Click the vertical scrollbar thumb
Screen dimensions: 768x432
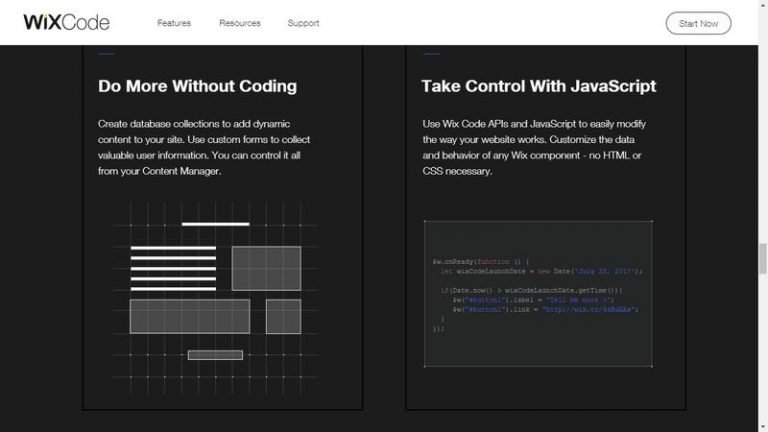click(763, 259)
